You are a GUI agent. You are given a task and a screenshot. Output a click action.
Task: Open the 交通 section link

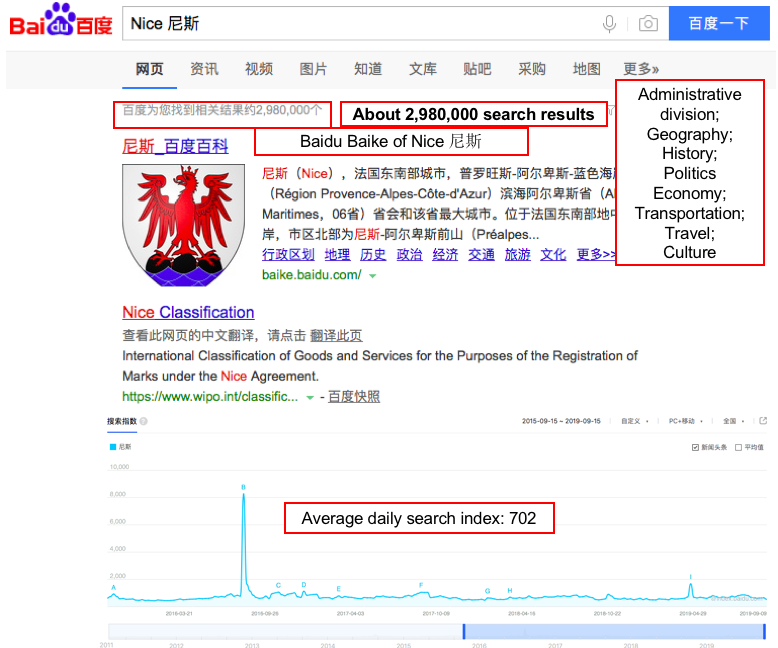pyautogui.click(x=481, y=255)
